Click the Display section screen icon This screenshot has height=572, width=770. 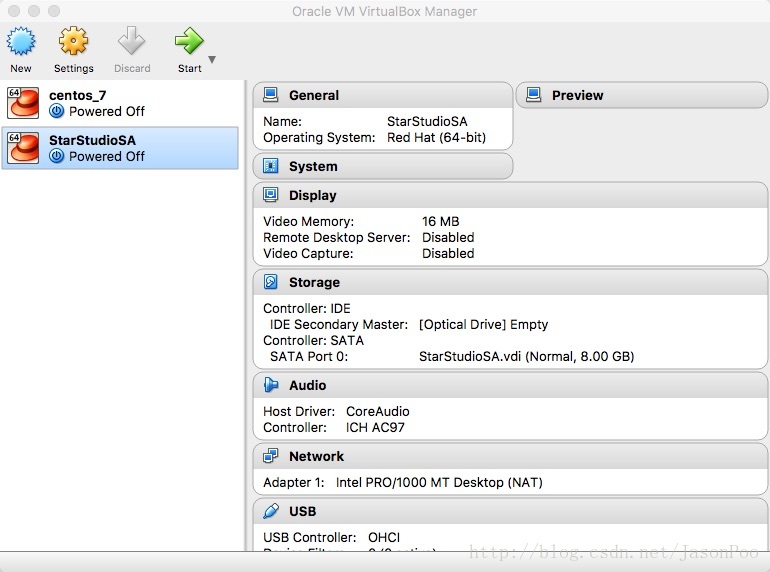coord(271,195)
